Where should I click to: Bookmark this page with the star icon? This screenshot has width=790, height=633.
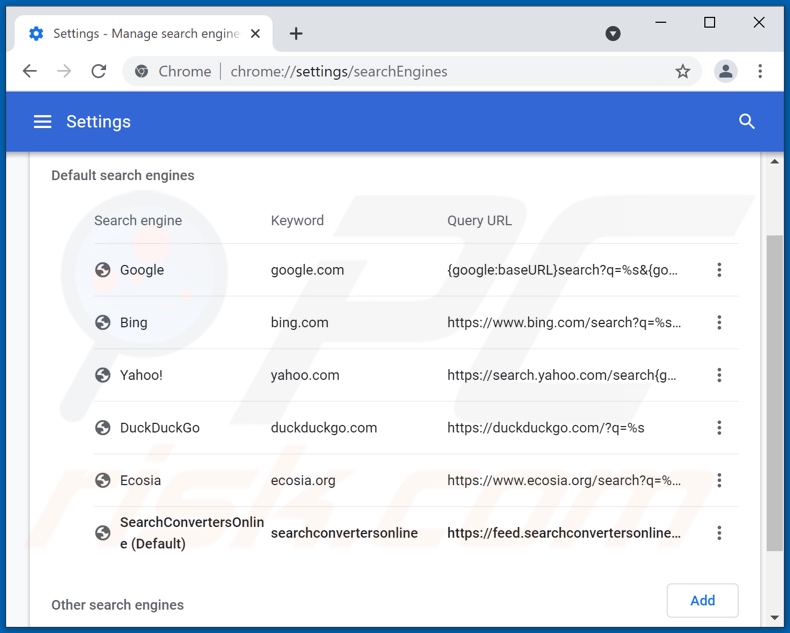pos(682,71)
